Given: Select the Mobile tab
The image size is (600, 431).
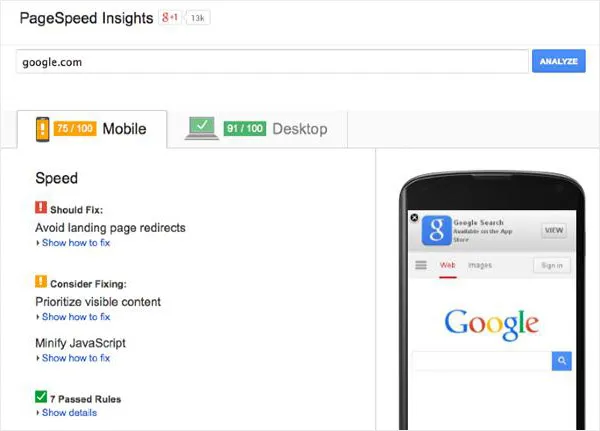Looking at the screenshot, I should pos(93,128).
